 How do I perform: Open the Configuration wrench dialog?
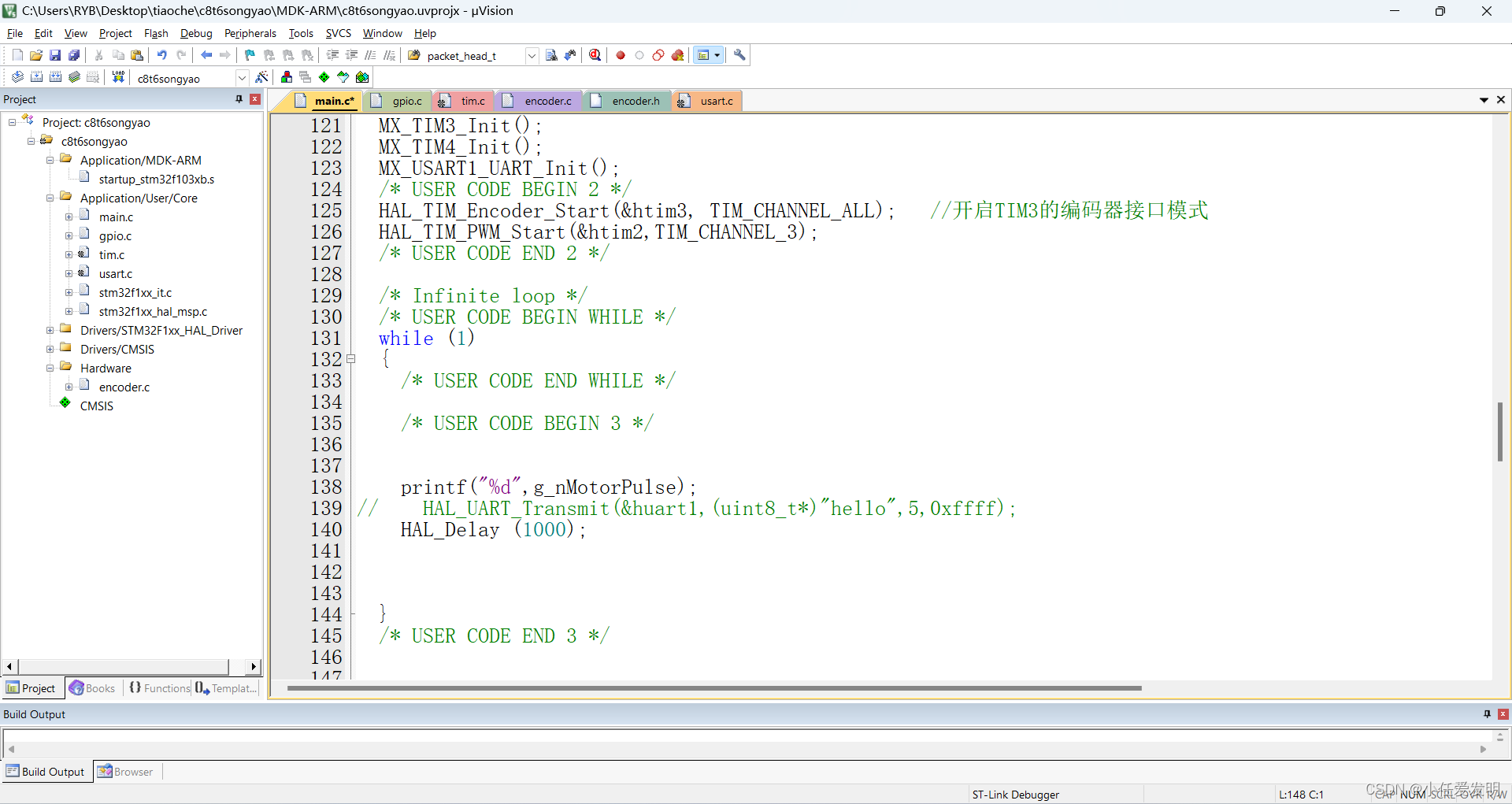pyautogui.click(x=739, y=55)
